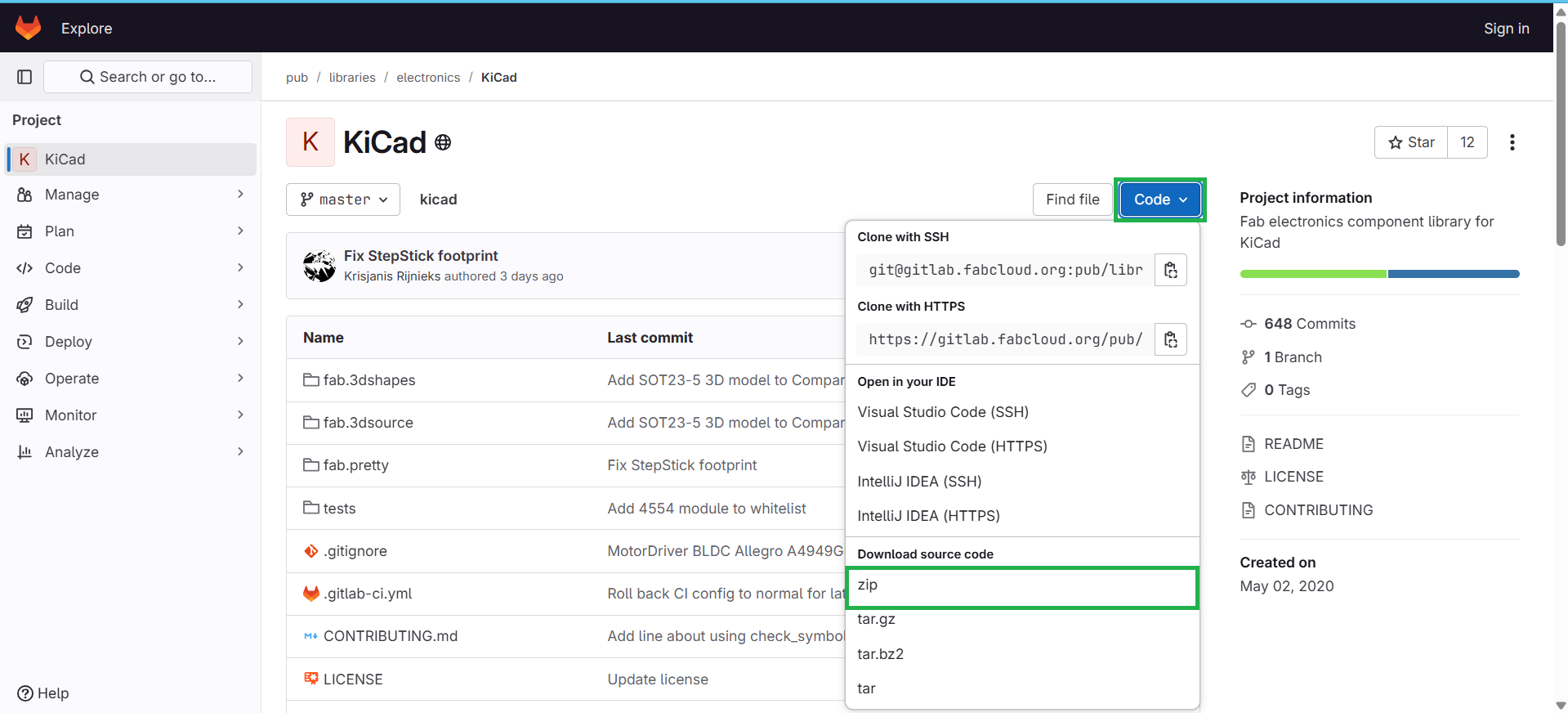Click the GitLab fox logo
This screenshot has height=713, width=1568.
coord(28,28)
